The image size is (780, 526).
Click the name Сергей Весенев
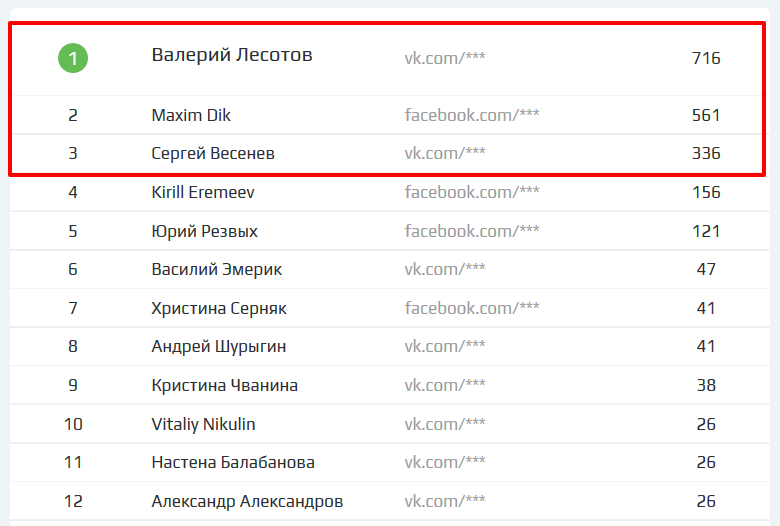pos(213,154)
